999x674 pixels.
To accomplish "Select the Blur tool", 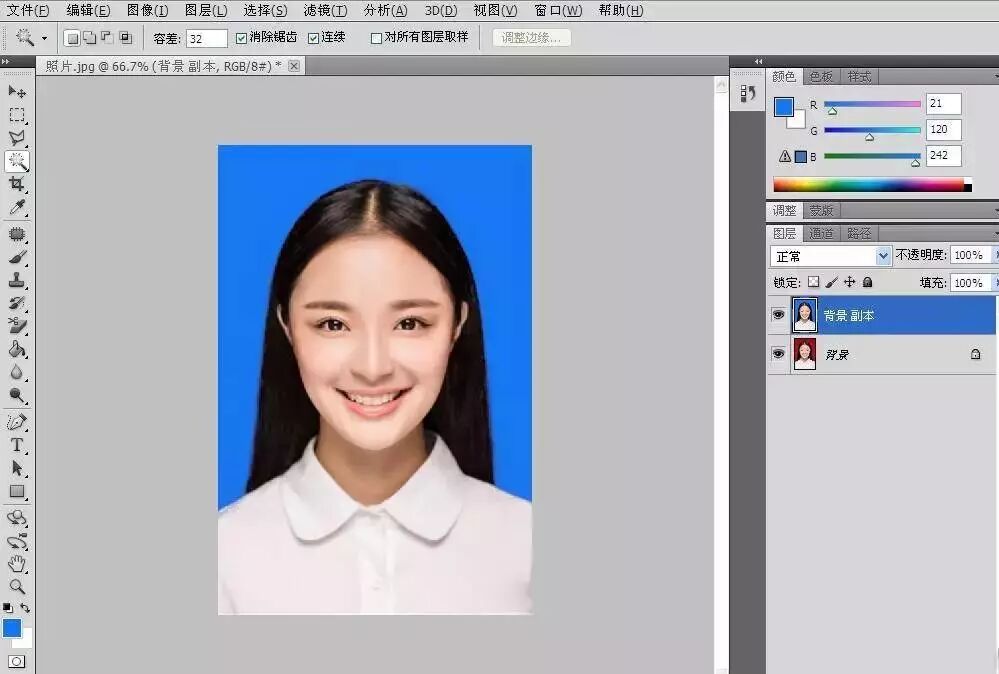I will [17, 372].
